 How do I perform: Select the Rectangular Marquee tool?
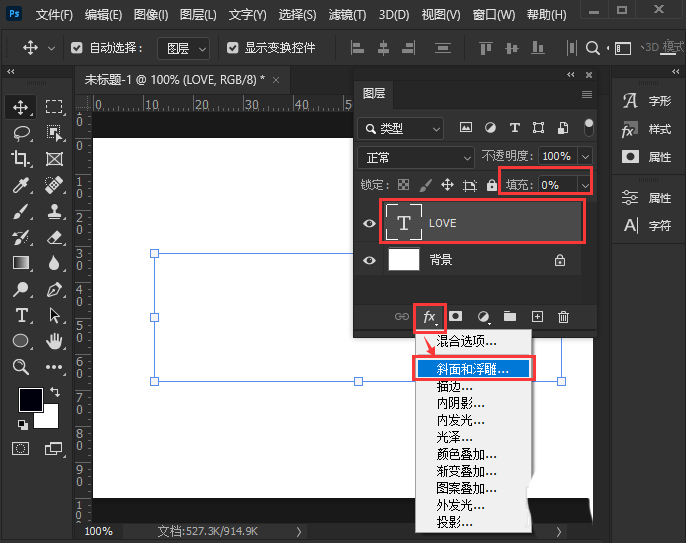point(54,107)
